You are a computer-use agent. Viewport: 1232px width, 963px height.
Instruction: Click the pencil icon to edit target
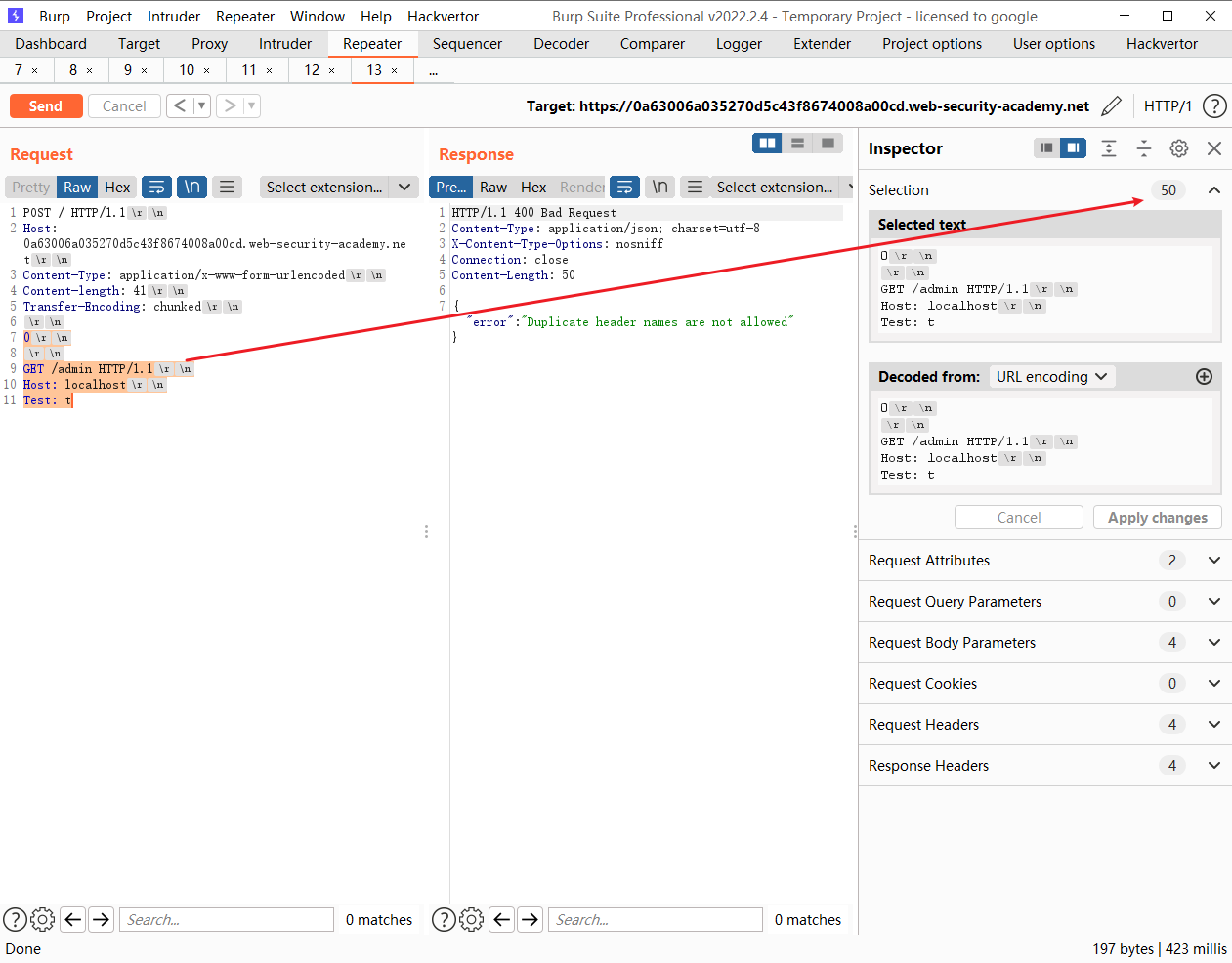click(x=1111, y=106)
